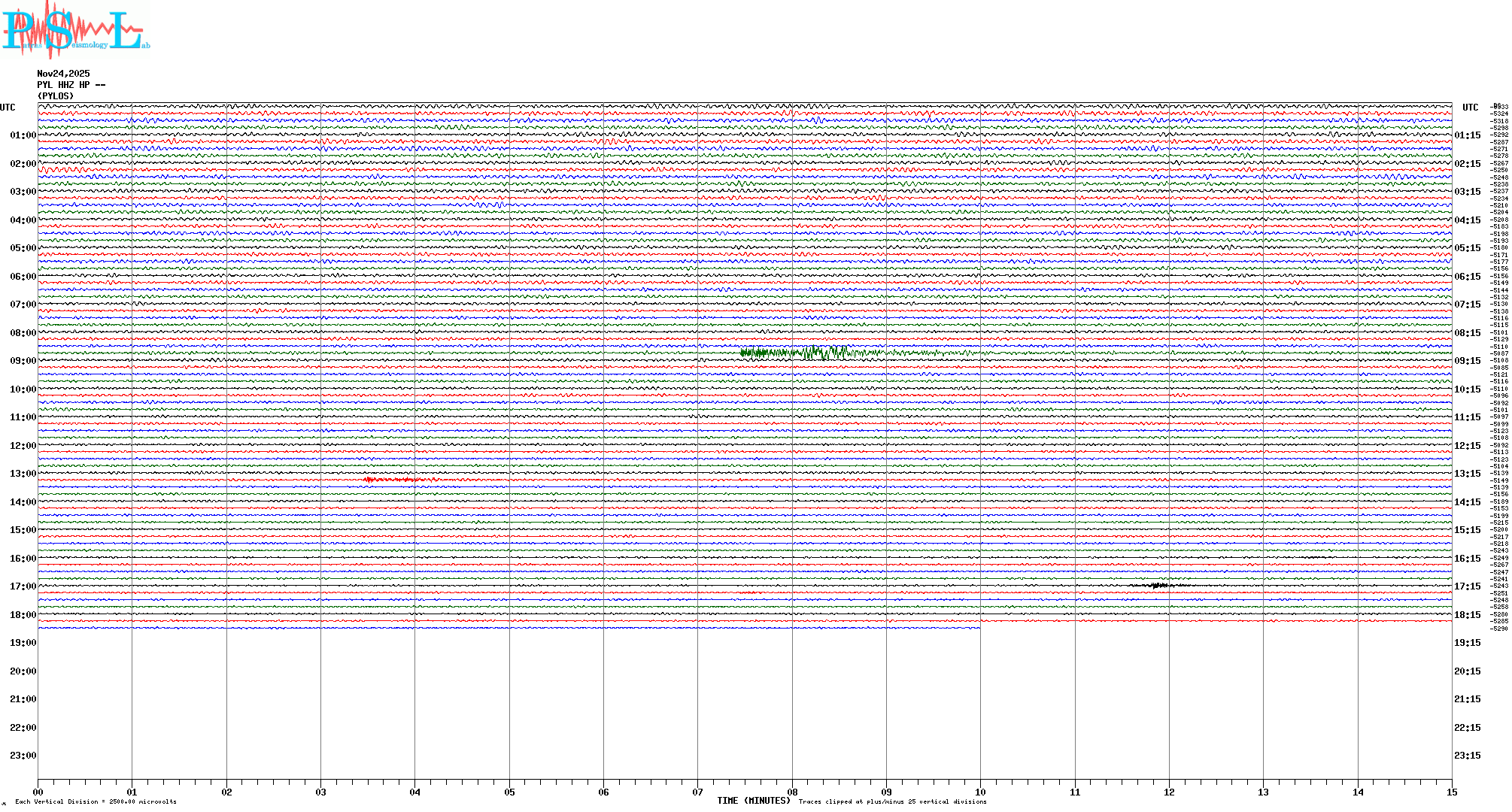1512x812 pixels.
Task: Click the 17:15 label on right axis
Action: coord(1468,586)
